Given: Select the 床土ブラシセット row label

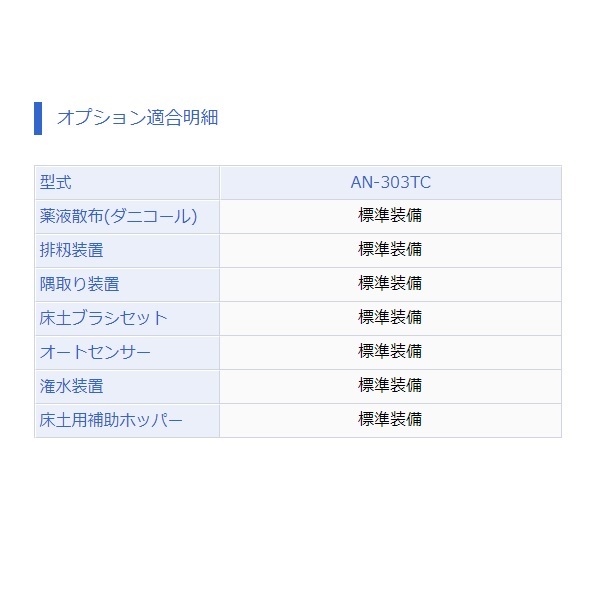Looking at the screenshot, I should tap(103, 318).
